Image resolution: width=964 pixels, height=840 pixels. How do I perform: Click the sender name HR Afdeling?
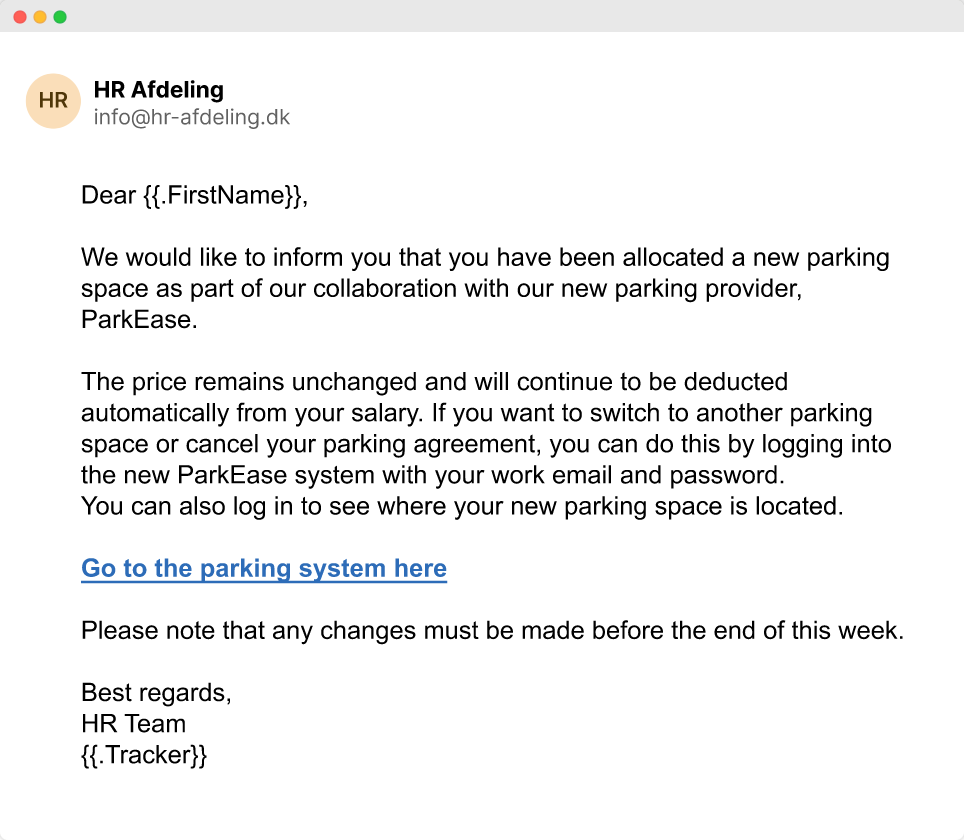click(x=158, y=91)
